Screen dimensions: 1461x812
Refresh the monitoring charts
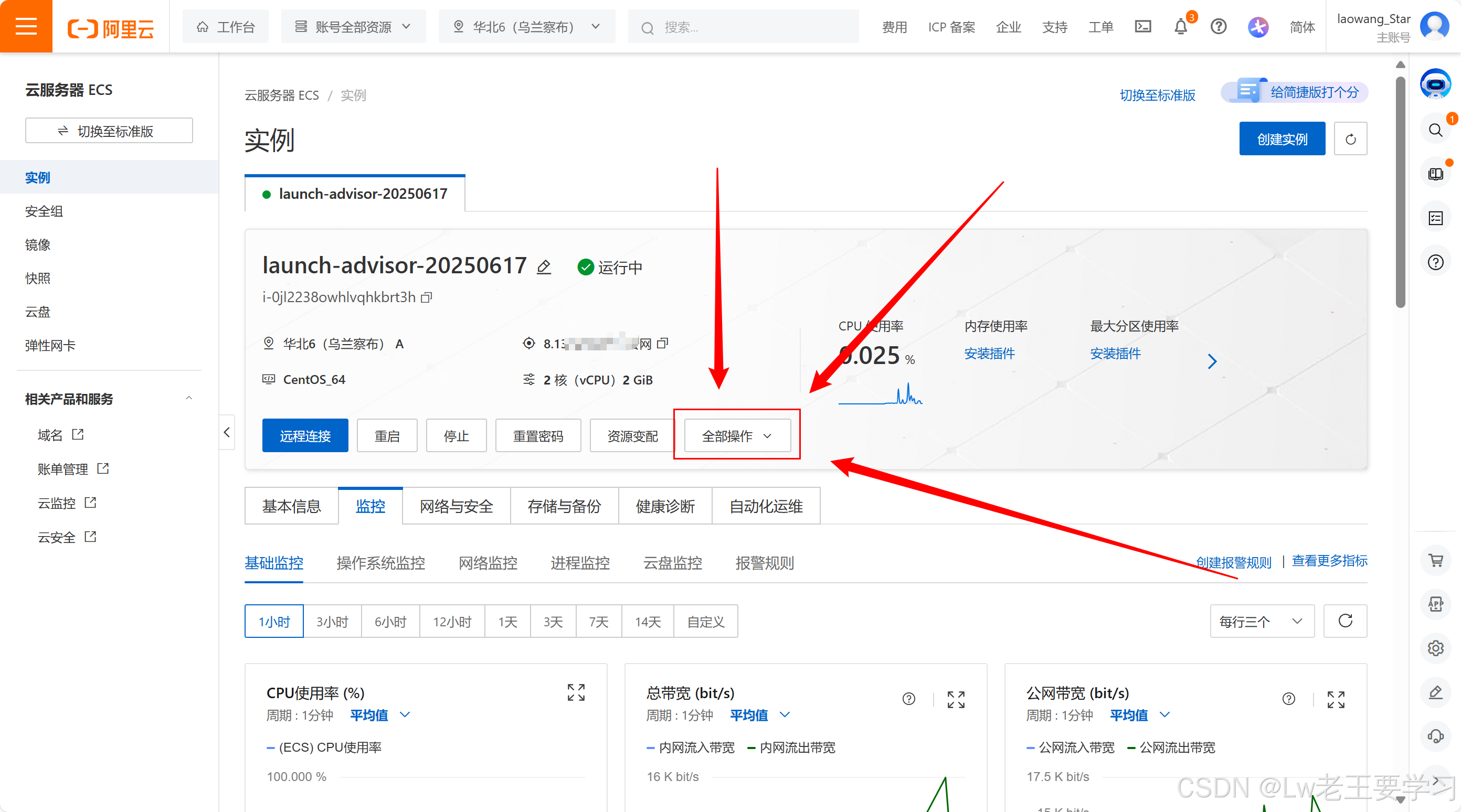pos(1346,621)
